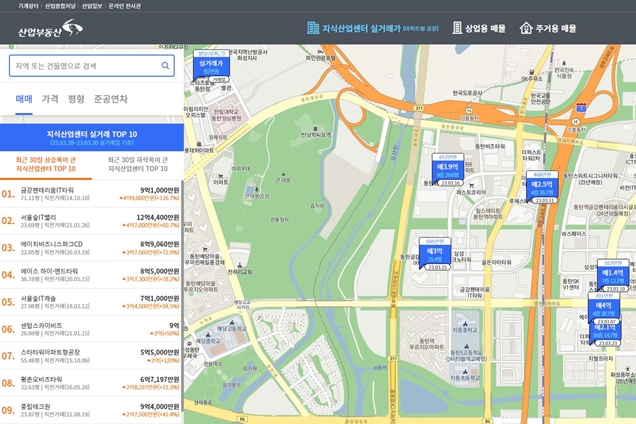Image resolution: width=636 pixels, height=424 pixels.
Task: Click the building icon beside 지식산업센터 실거래가
Action: click(x=313, y=28)
